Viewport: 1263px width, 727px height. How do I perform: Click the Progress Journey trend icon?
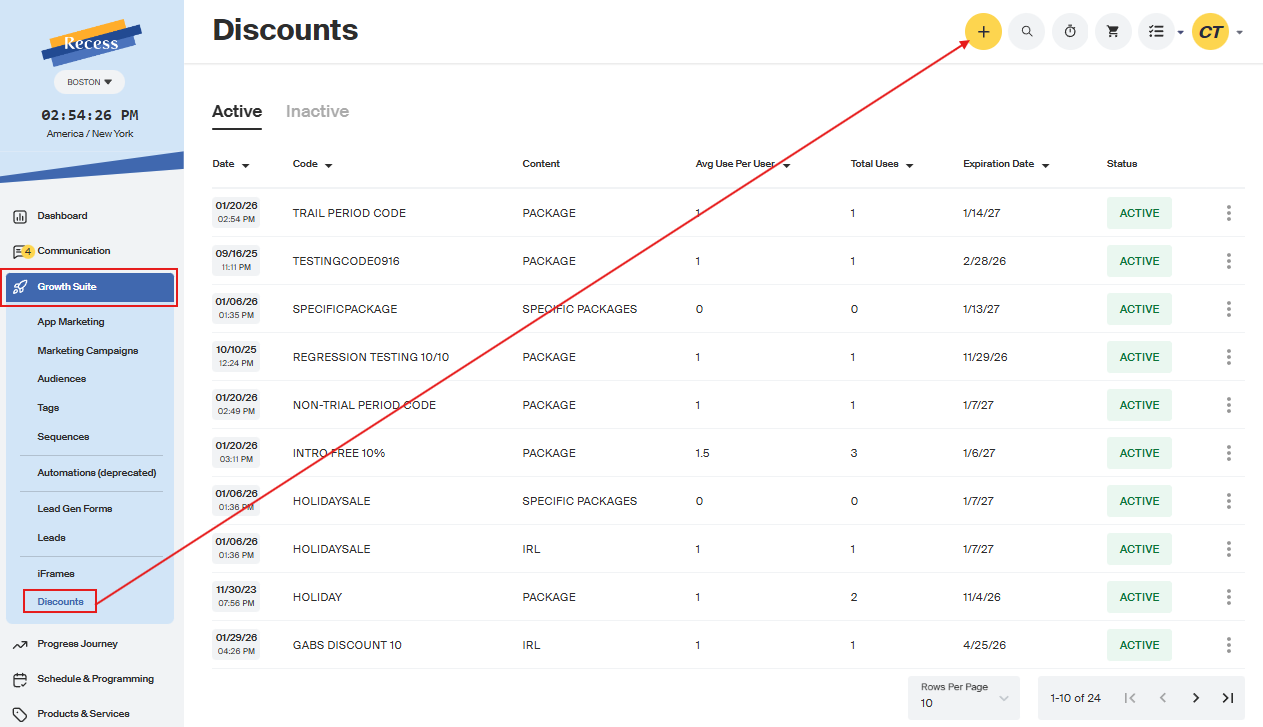pos(20,644)
